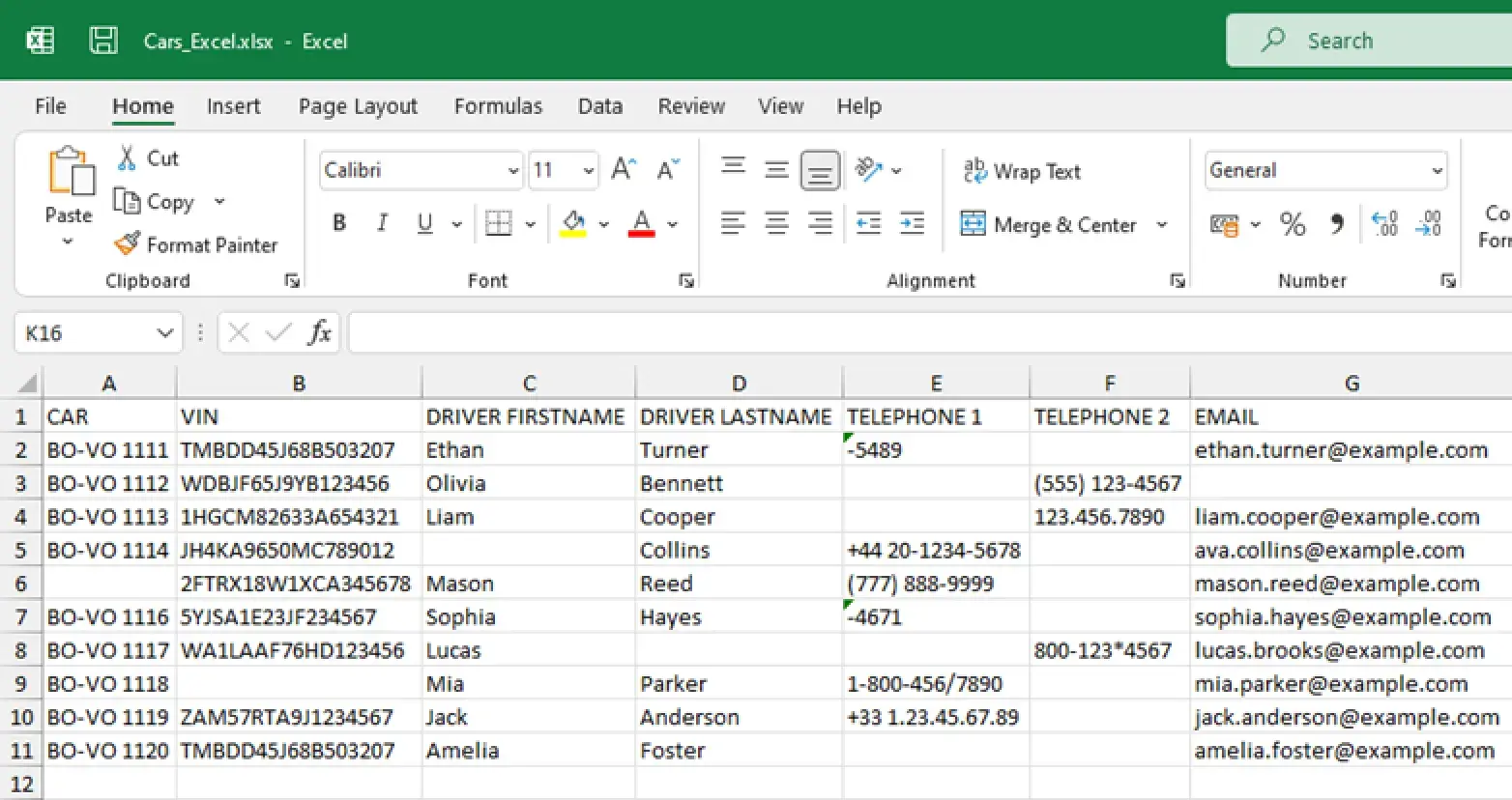Screen dimensions: 1512x800
Task: Select Bottom Align icon
Action: coord(820,171)
